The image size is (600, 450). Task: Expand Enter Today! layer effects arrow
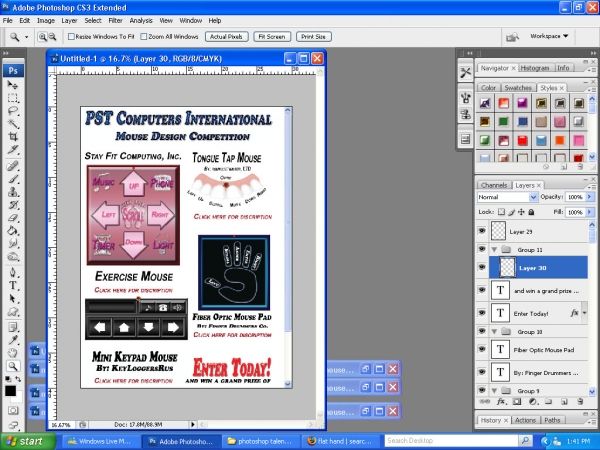(585, 313)
